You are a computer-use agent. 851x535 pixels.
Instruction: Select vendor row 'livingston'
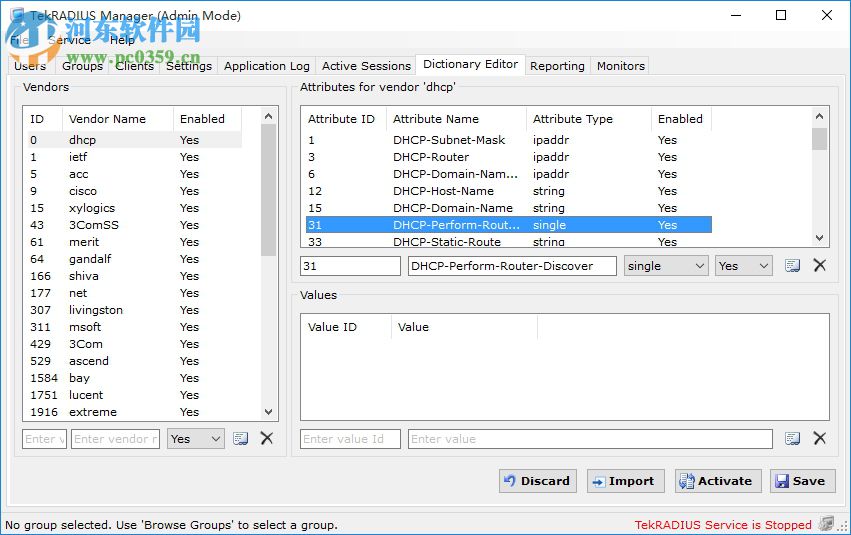pyautogui.click(x=135, y=310)
